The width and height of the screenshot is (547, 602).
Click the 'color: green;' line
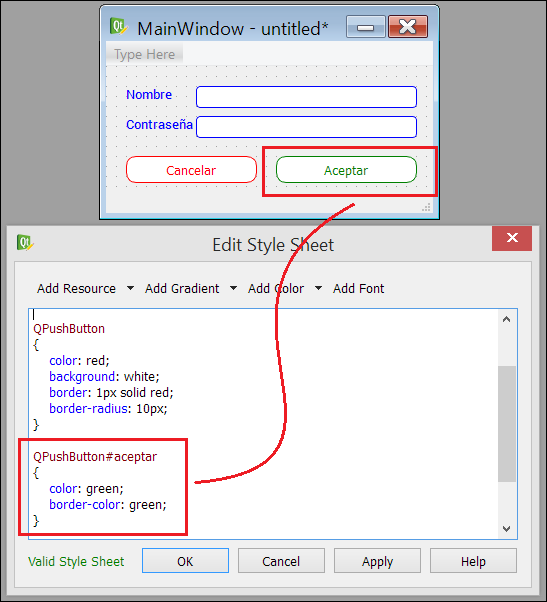tap(86, 489)
